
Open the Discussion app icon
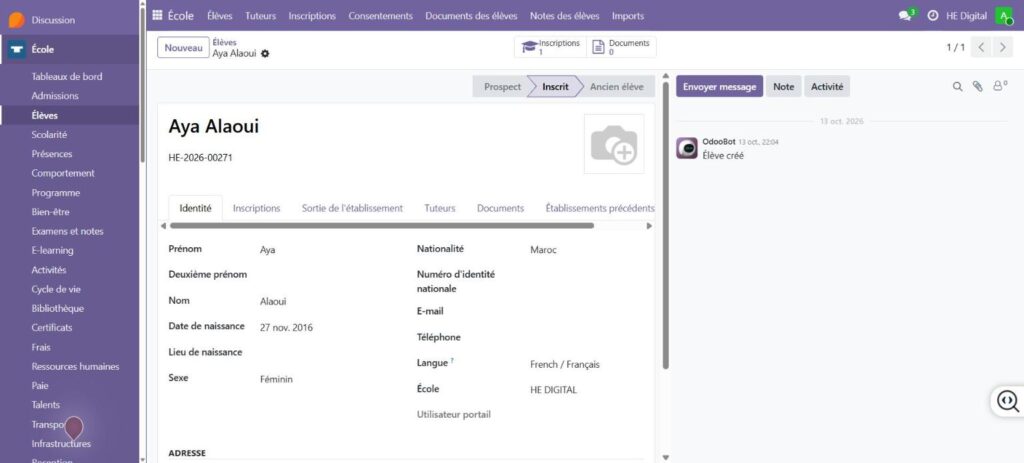tap(16, 20)
